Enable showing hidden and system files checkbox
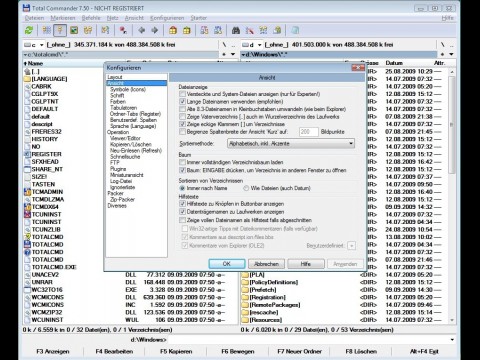 pos(182,94)
